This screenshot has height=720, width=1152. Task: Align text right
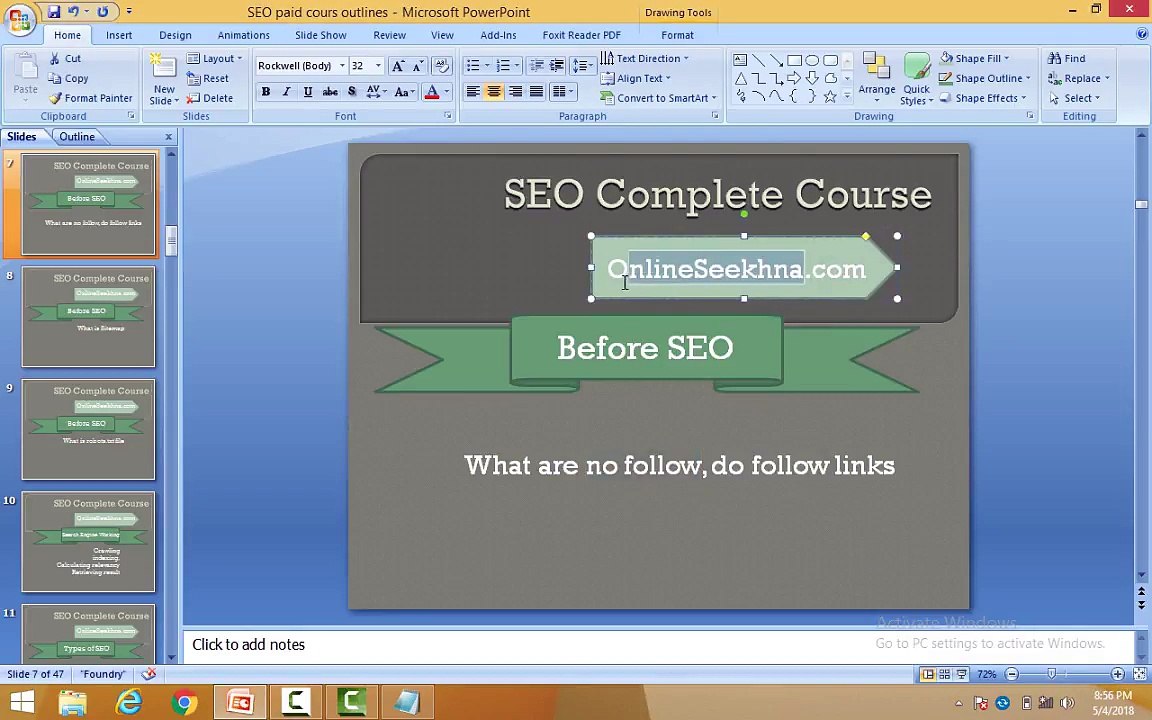pos(515,92)
